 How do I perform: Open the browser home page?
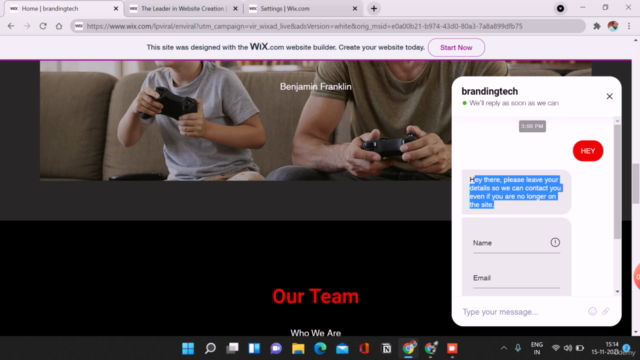pyautogui.click(x=59, y=26)
